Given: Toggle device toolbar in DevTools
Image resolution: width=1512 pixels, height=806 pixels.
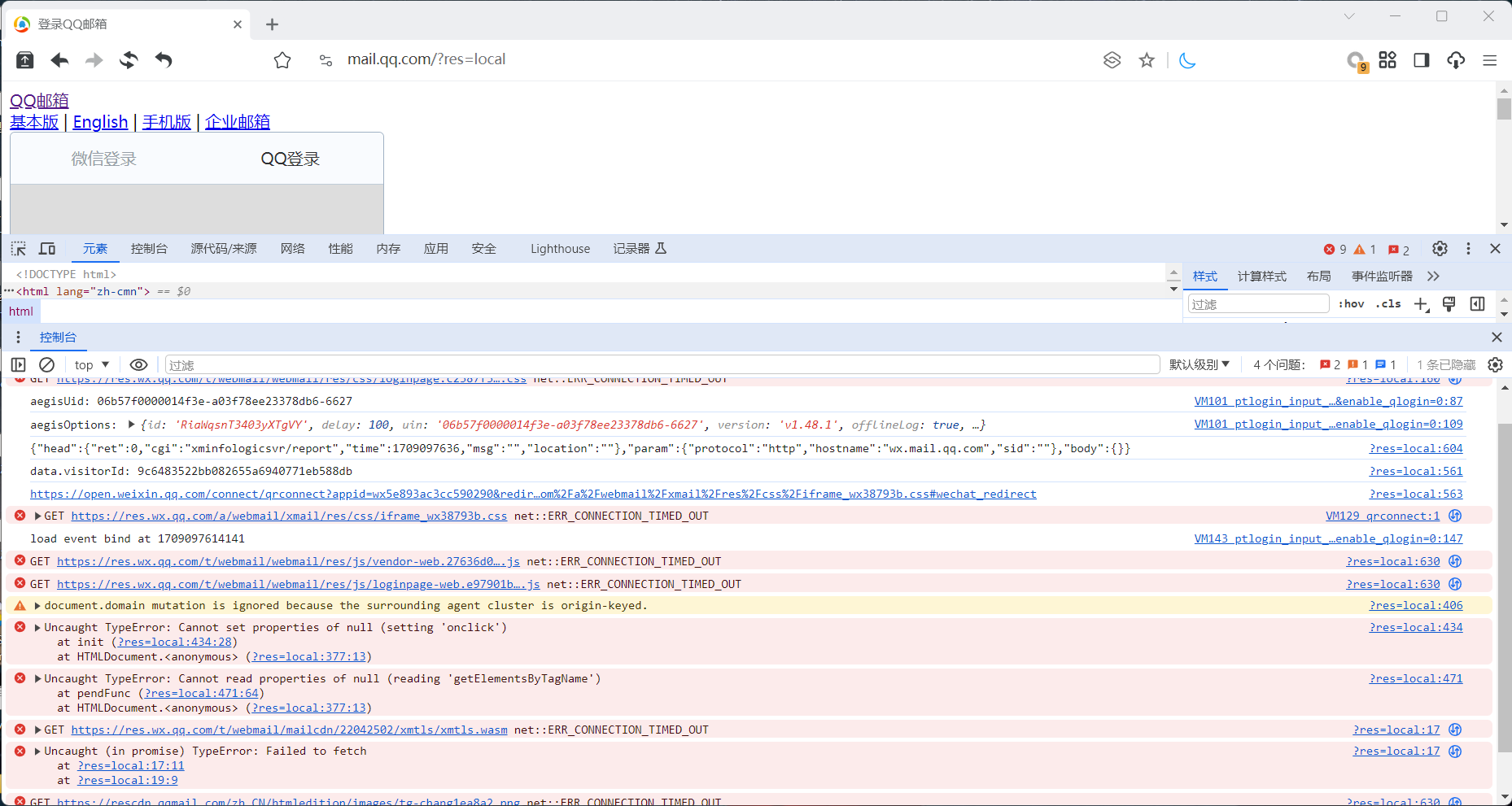Looking at the screenshot, I should coord(47,249).
